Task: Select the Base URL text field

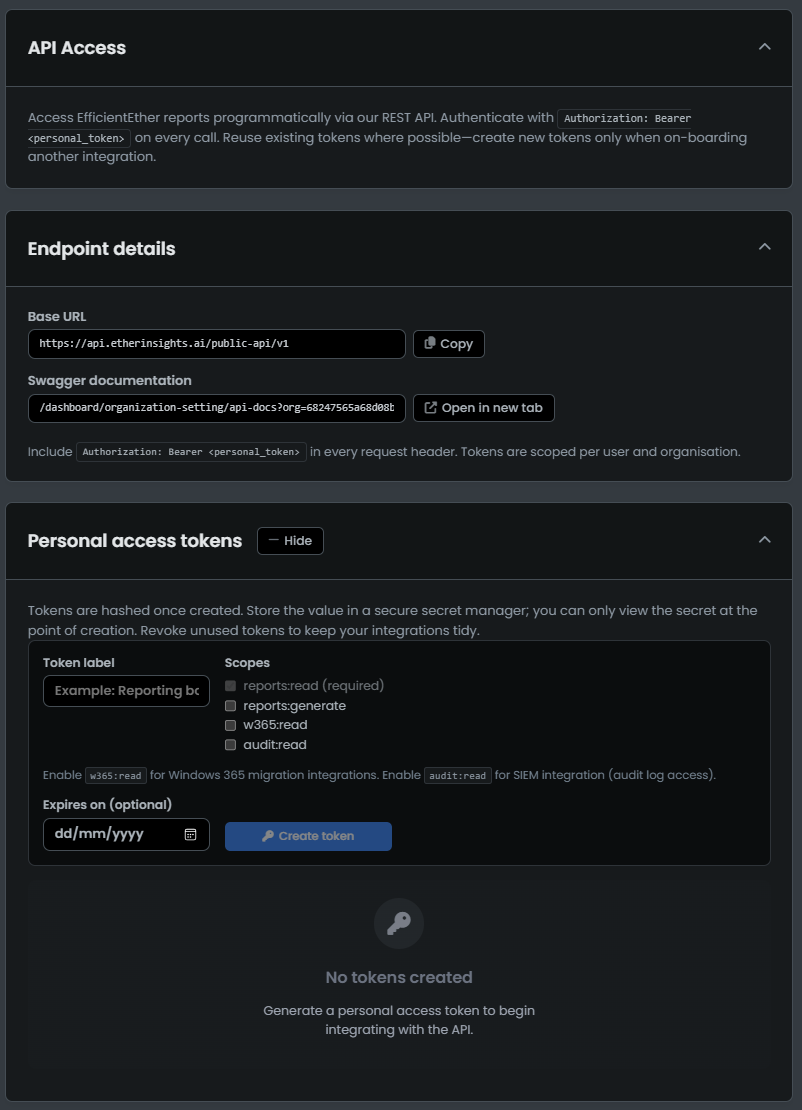Action: click(x=217, y=344)
